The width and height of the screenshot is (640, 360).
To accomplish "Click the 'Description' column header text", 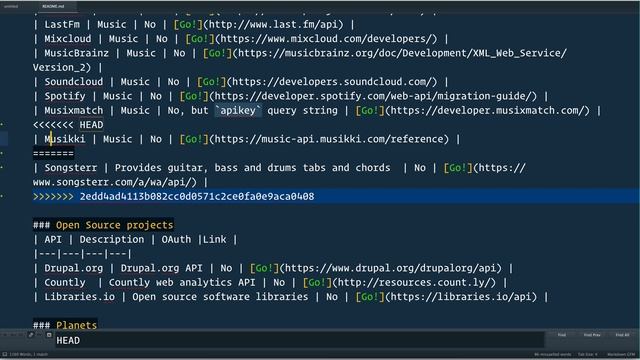I will [111, 239].
